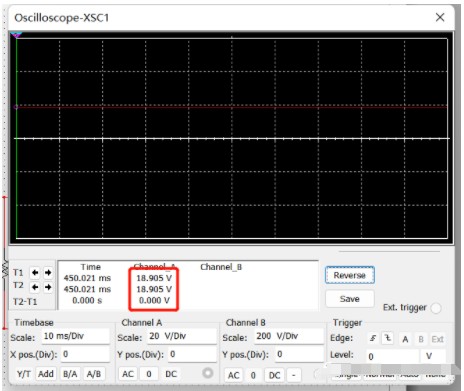Open the Timebase Scale field 10 ms/Div

[x=76, y=336]
